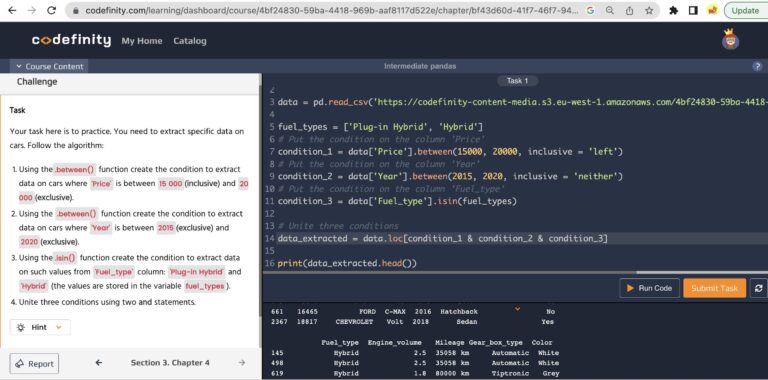Open My Home page
This screenshot has height=380, width=768.
(142, 41)
